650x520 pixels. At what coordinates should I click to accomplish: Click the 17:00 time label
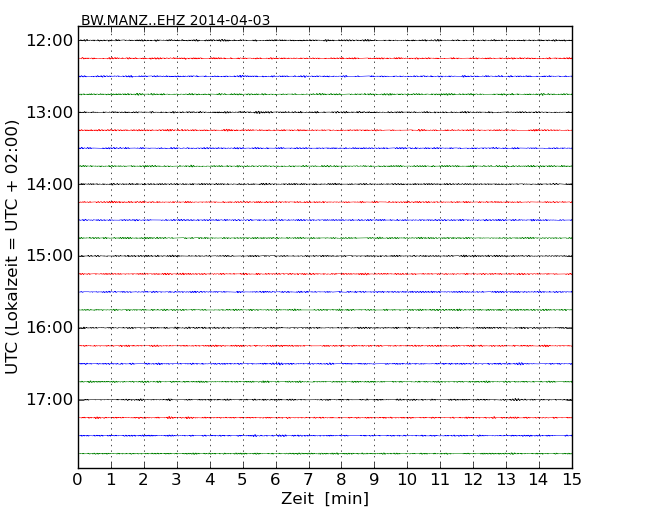(x=50, y=400)
